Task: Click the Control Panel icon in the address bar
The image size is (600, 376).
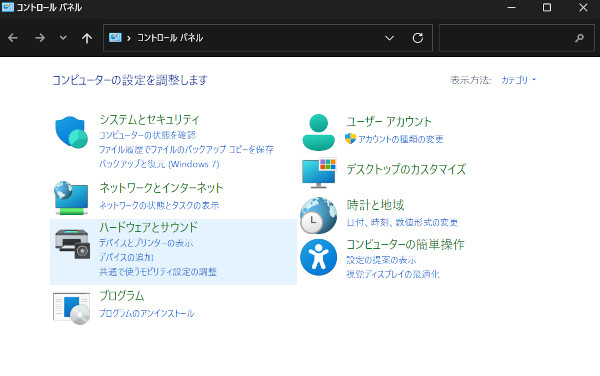Action: [115, 37]
